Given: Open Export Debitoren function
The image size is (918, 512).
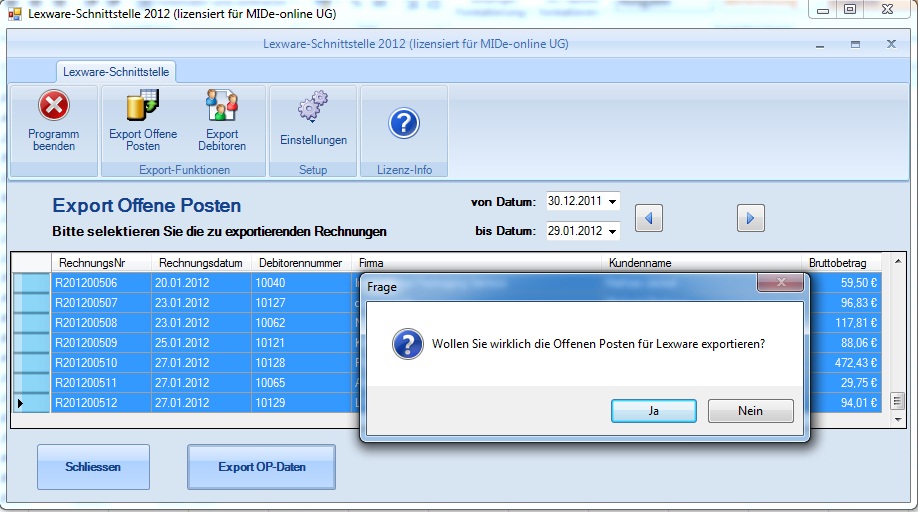Looking at the screenshot, I should tap(222, 122).
